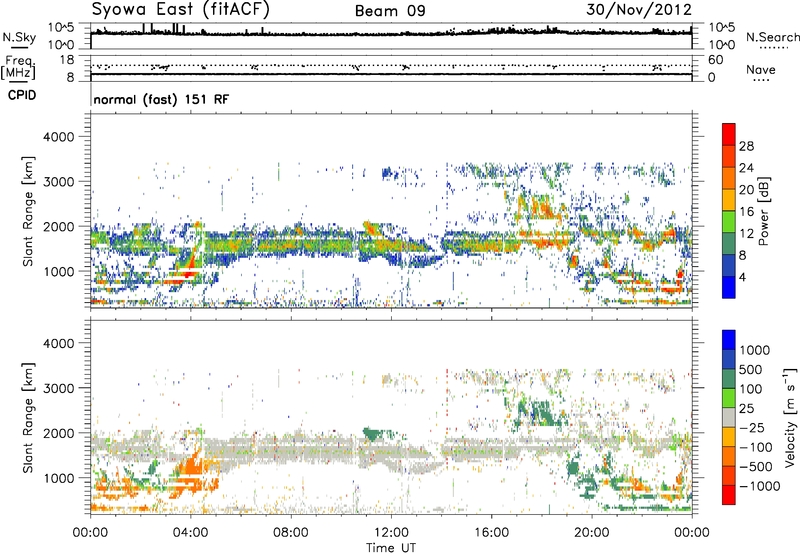The width and height of the screenshot is (800, 554).
Task: Click the 'Beam 09' header label
Action: pyautogui.click(x=390, y=11)
